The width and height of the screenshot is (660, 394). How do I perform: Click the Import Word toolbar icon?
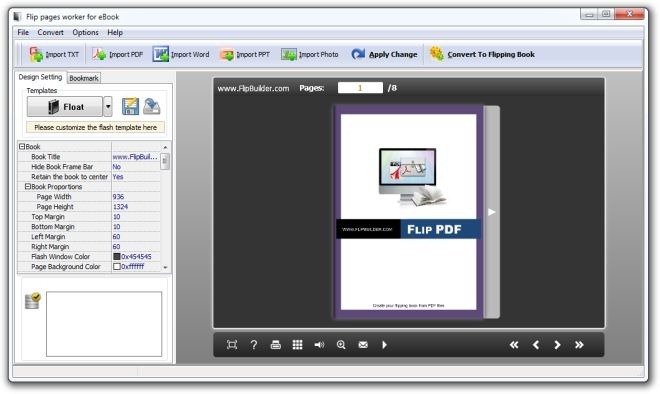[160, 54]
